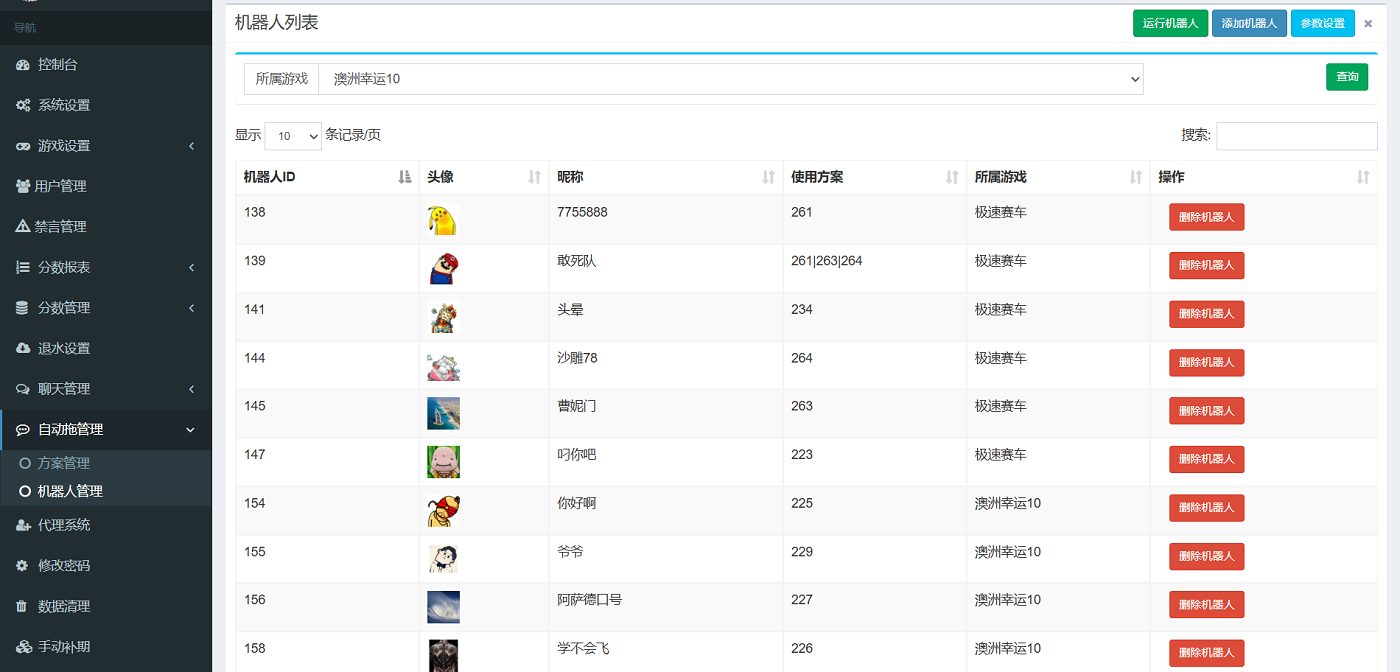Expand the 分数报表 submenu chevron
1400x672 pixels.
click(x=191, y=267)
